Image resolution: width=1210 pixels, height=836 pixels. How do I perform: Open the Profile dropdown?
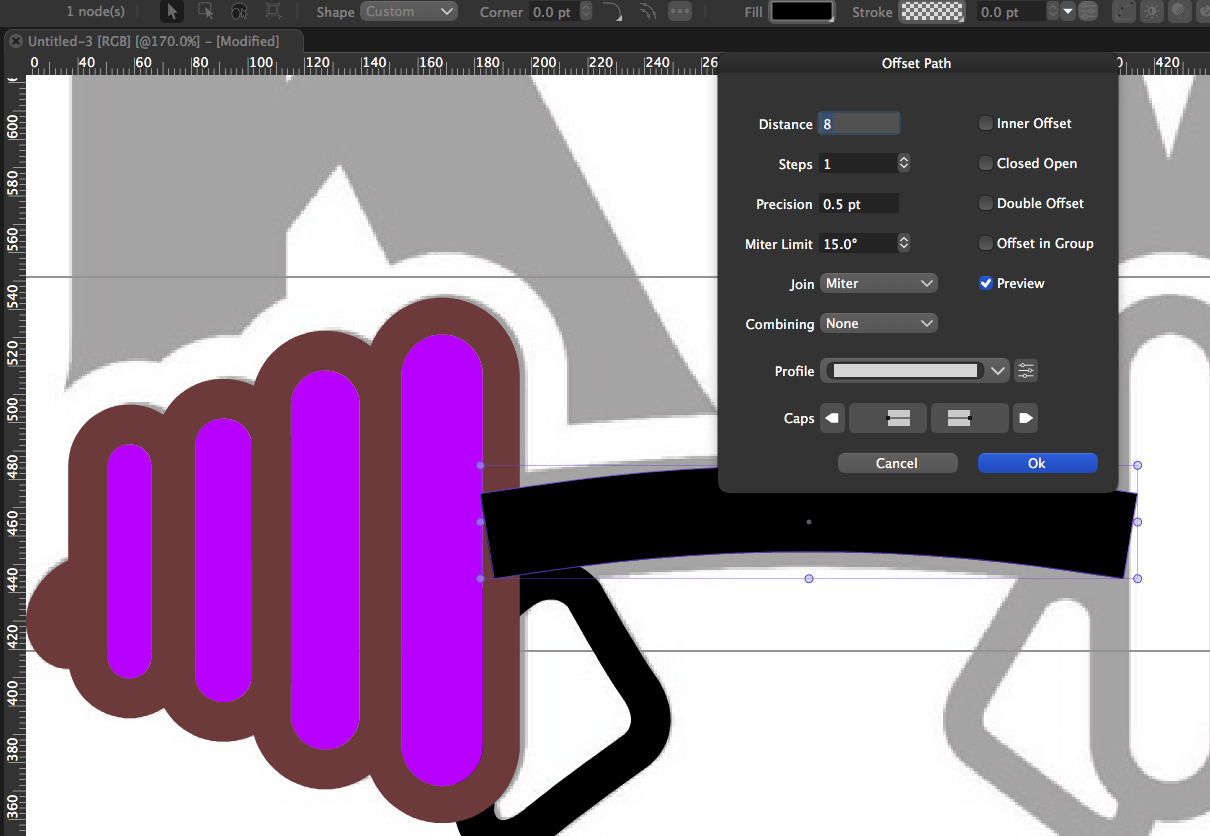[914, 371]
